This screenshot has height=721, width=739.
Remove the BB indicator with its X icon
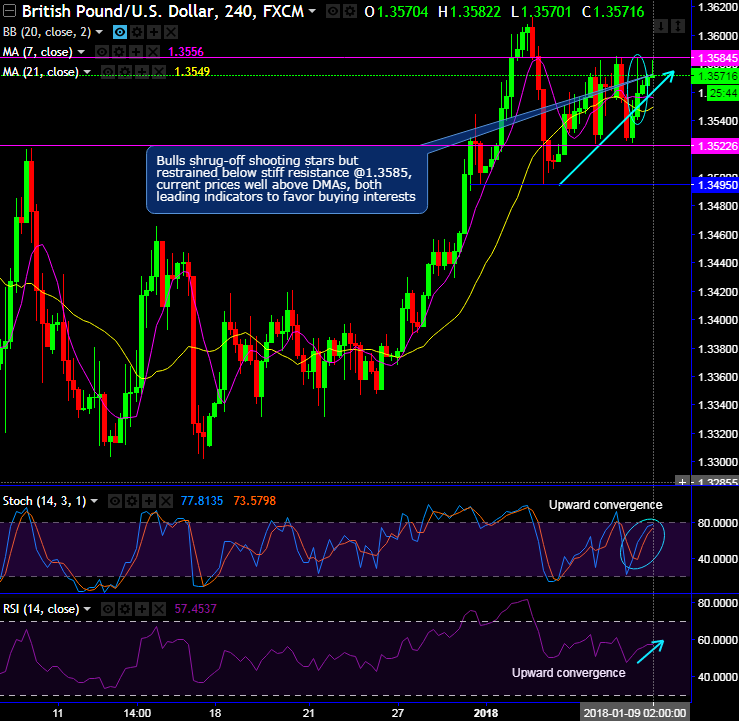click(171, 32)
